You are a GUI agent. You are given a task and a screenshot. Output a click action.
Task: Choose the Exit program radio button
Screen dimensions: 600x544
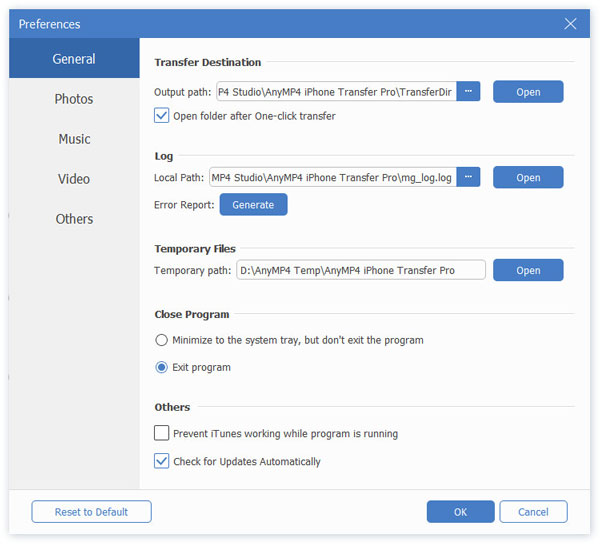[x=162, y=367]
